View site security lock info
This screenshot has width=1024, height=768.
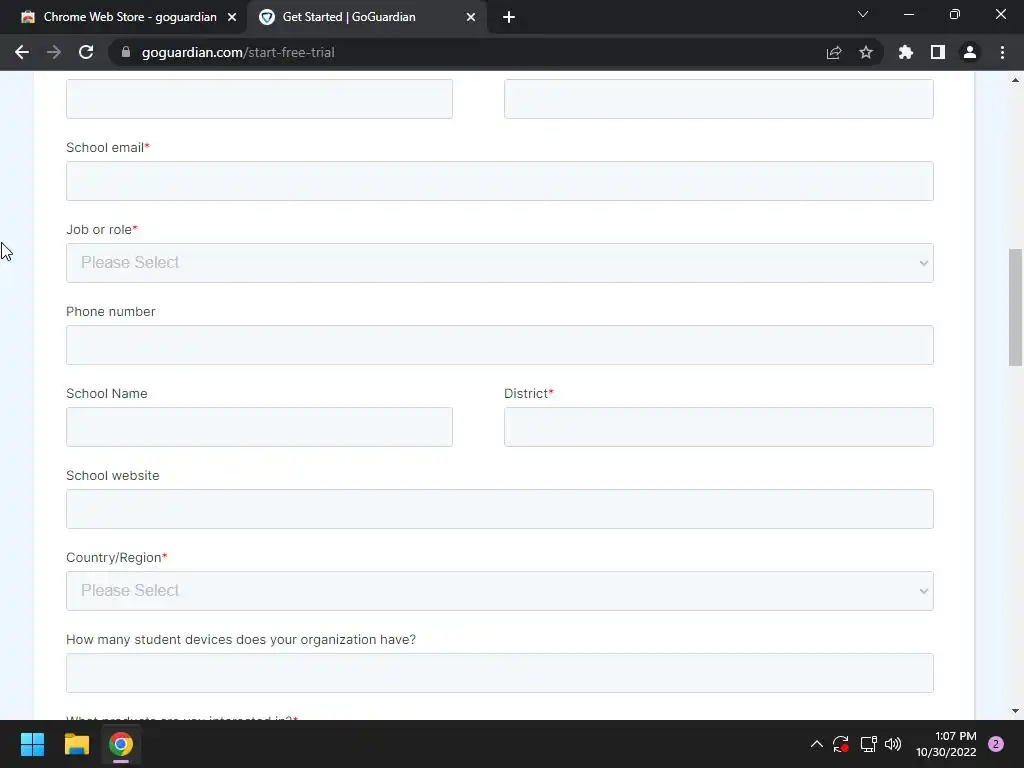click(x=126, y=52)
